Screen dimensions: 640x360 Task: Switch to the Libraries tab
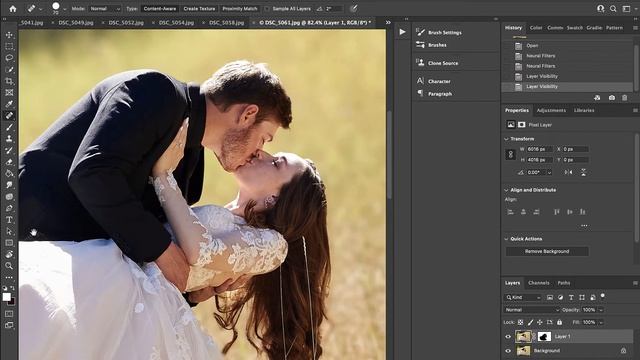584,111
